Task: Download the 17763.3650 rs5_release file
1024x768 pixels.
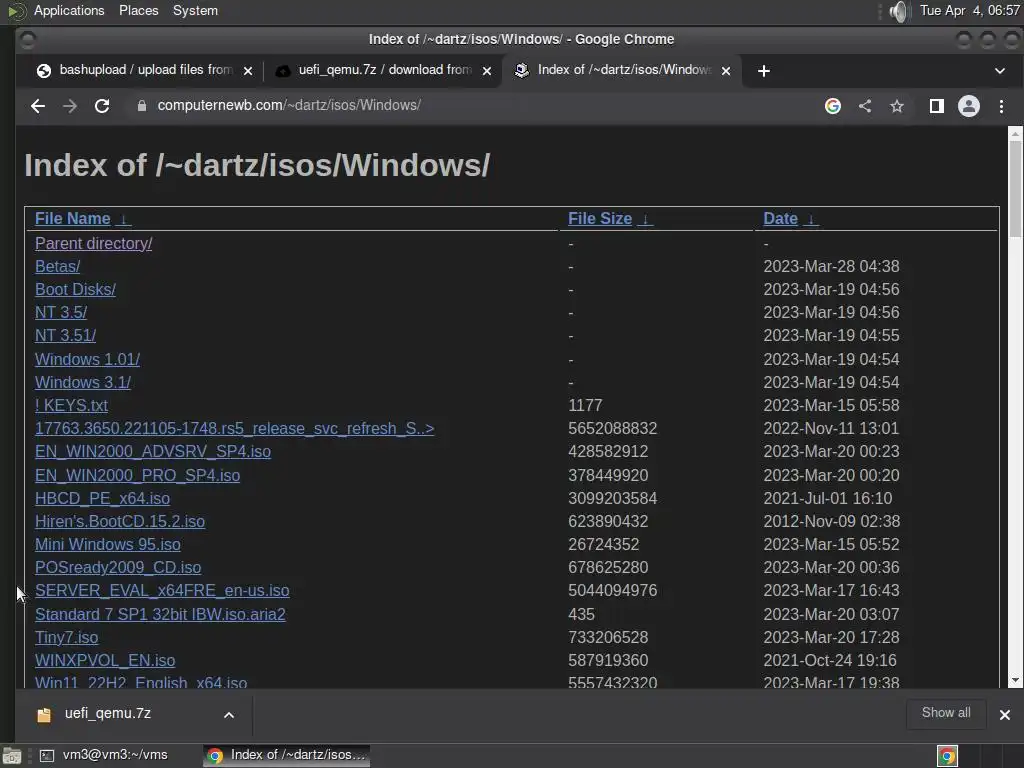Action: point(234,428)
